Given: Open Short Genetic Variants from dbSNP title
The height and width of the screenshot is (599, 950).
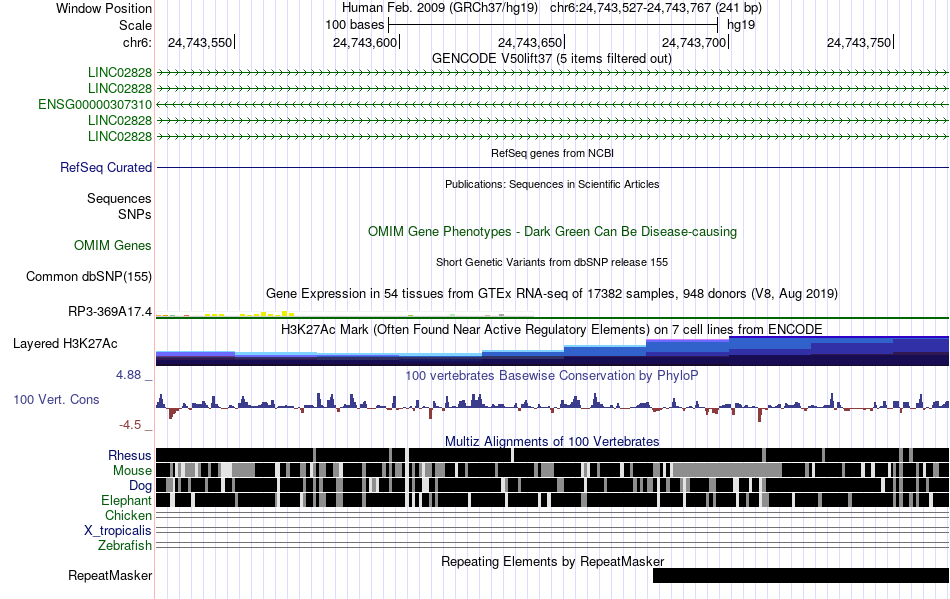Looking at the screenshot, I should pyautogui.click(x=552, y=262).
